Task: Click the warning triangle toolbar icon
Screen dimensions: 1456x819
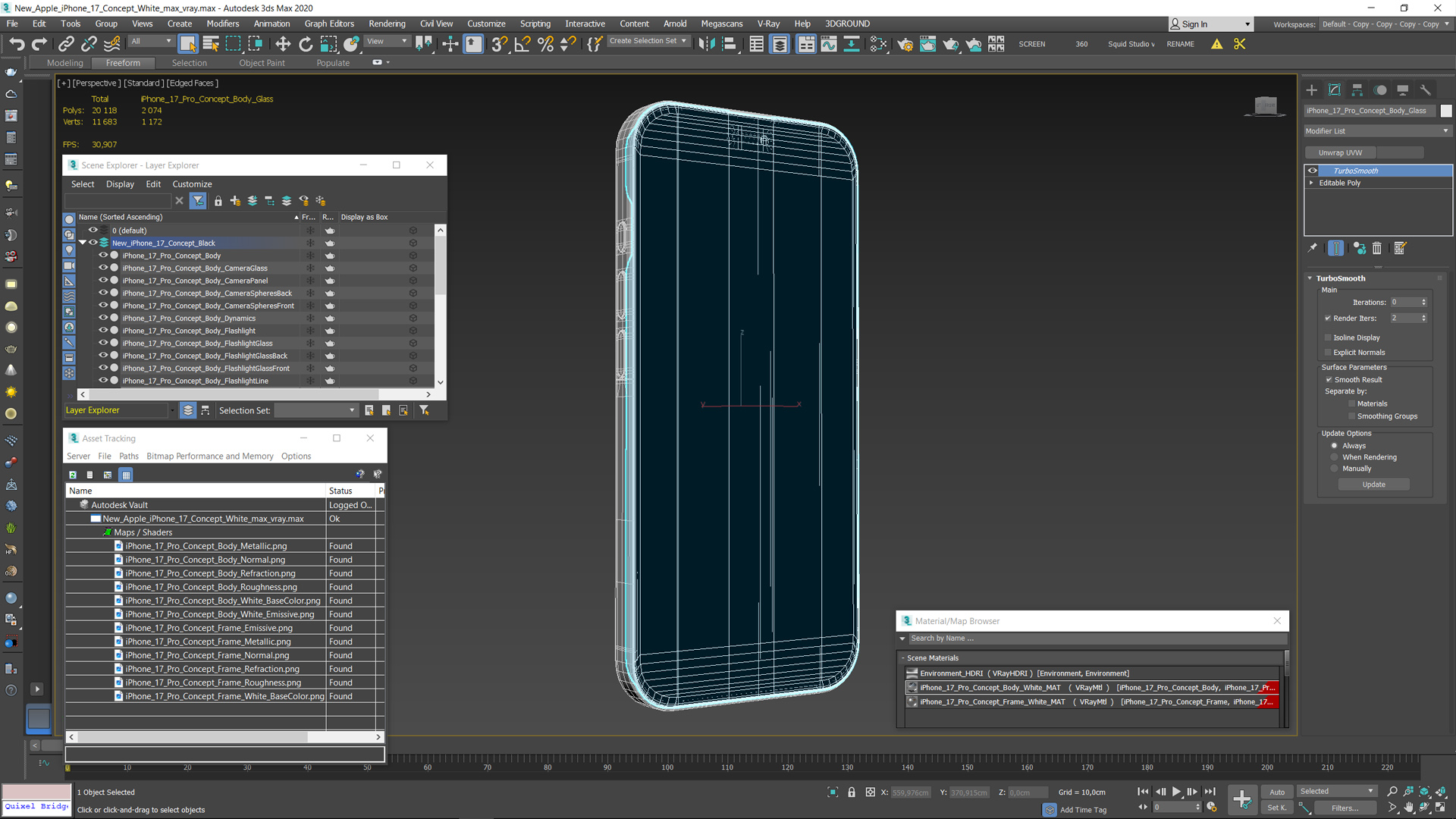Action: [1216, 44]
